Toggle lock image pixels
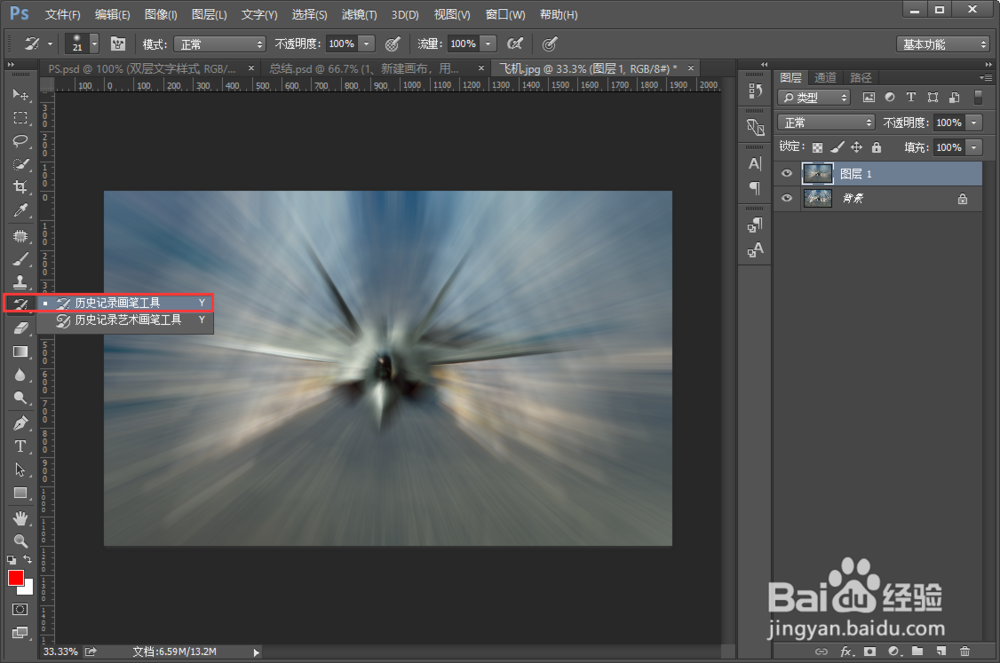The height and width of the screenshot is (663, 1000). tap(837, 147)
